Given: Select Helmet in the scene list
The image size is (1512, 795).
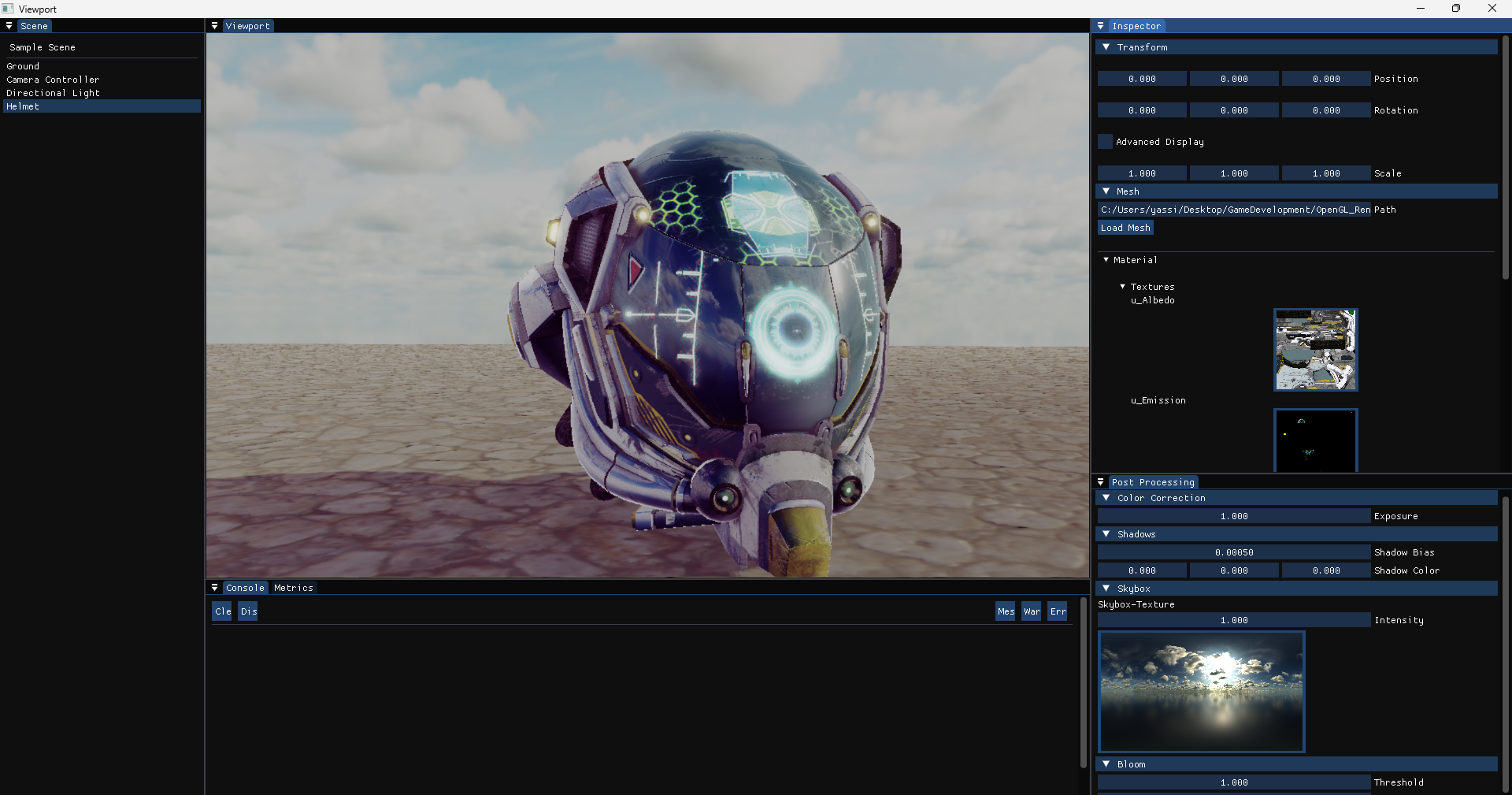Looking at the screenshot, I should 102,106.
